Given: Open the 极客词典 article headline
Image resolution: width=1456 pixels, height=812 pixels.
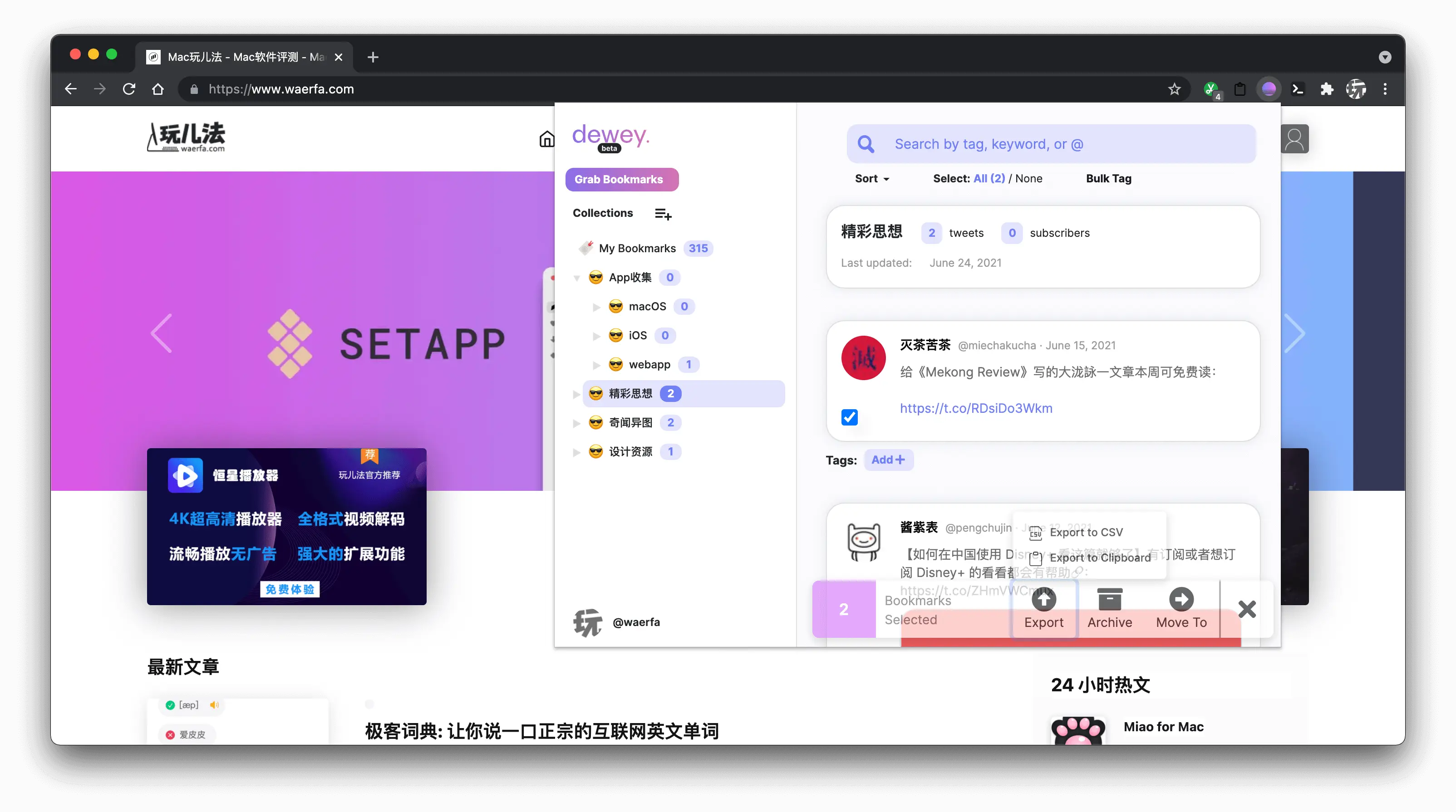Looking at the screenshot, I should coord(541,731).
